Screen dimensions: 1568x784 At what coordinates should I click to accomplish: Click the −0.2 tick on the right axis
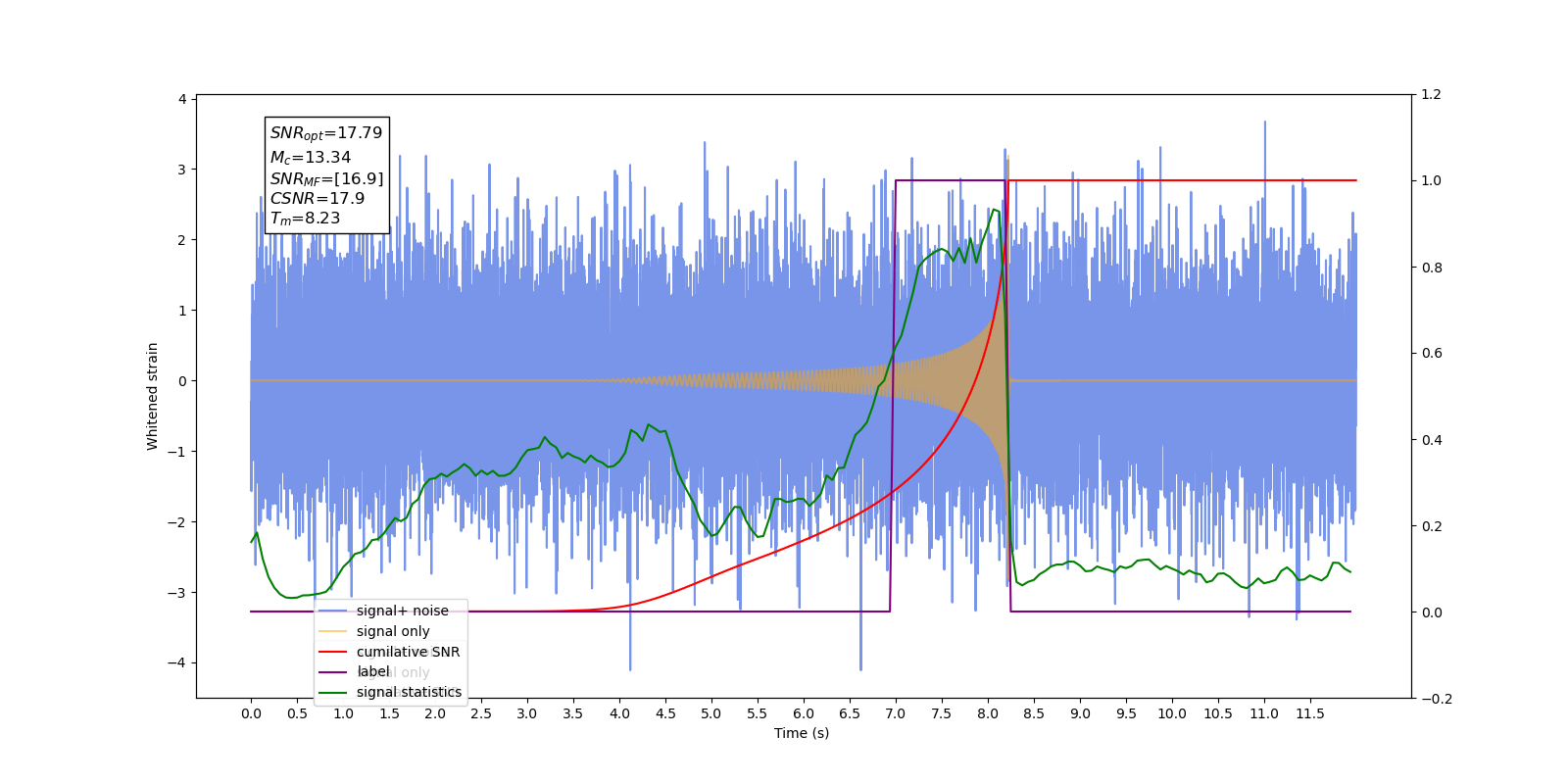click(x=1437, y=699)
